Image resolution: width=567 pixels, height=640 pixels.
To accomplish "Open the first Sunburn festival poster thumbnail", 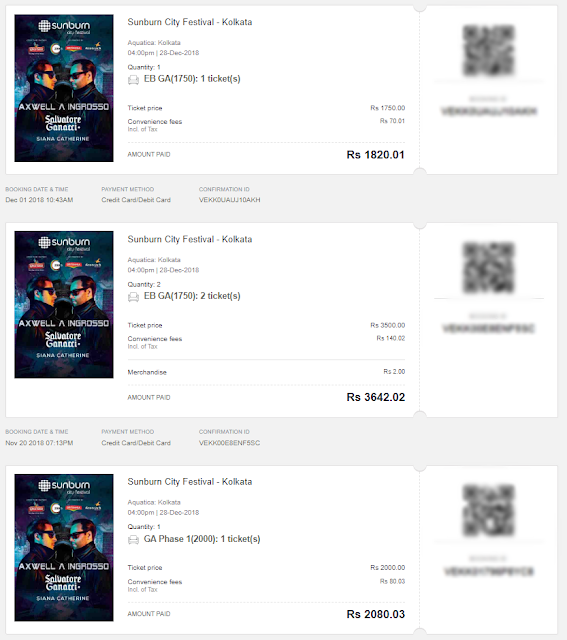I will (64, 88).
